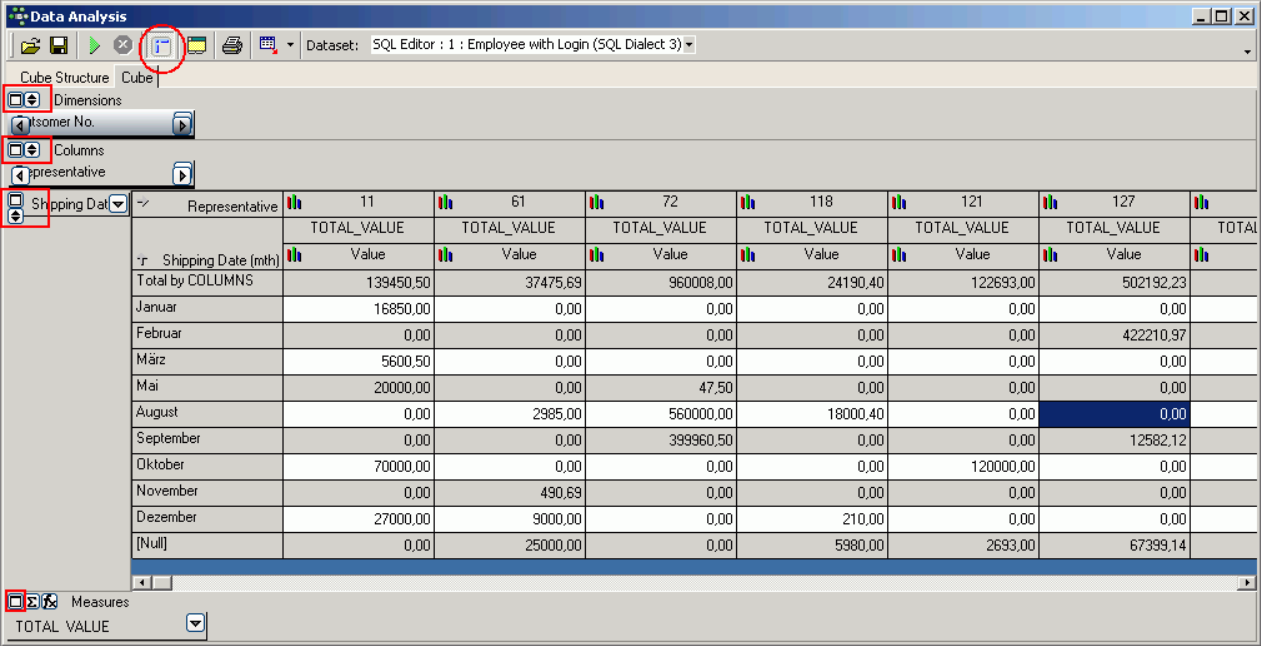Click the circled panel toggle toolbar icon

point(162,45)
